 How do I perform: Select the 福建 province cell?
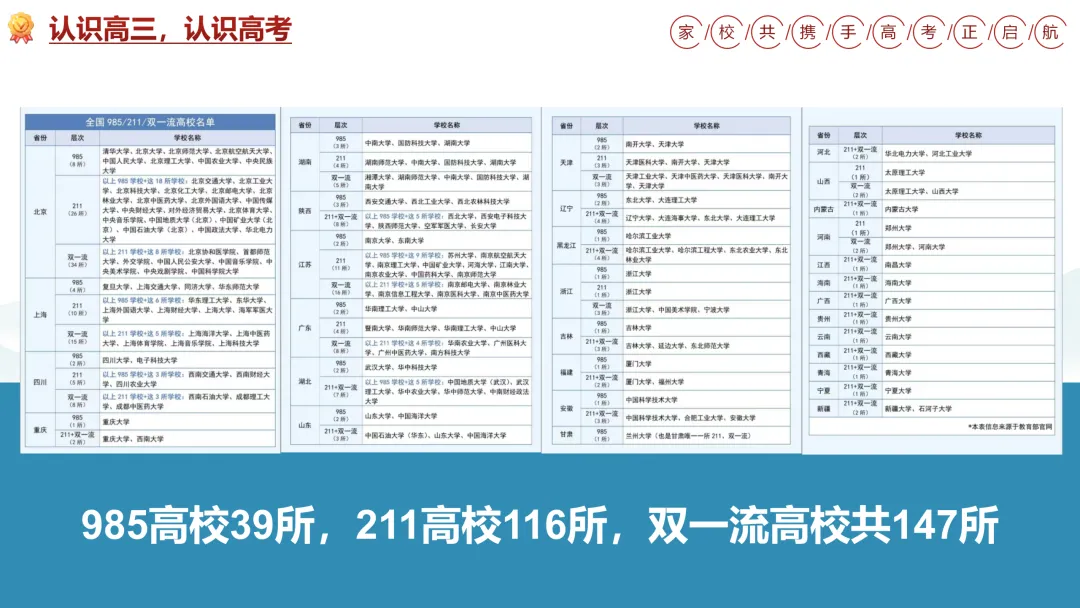coord(566,373)
